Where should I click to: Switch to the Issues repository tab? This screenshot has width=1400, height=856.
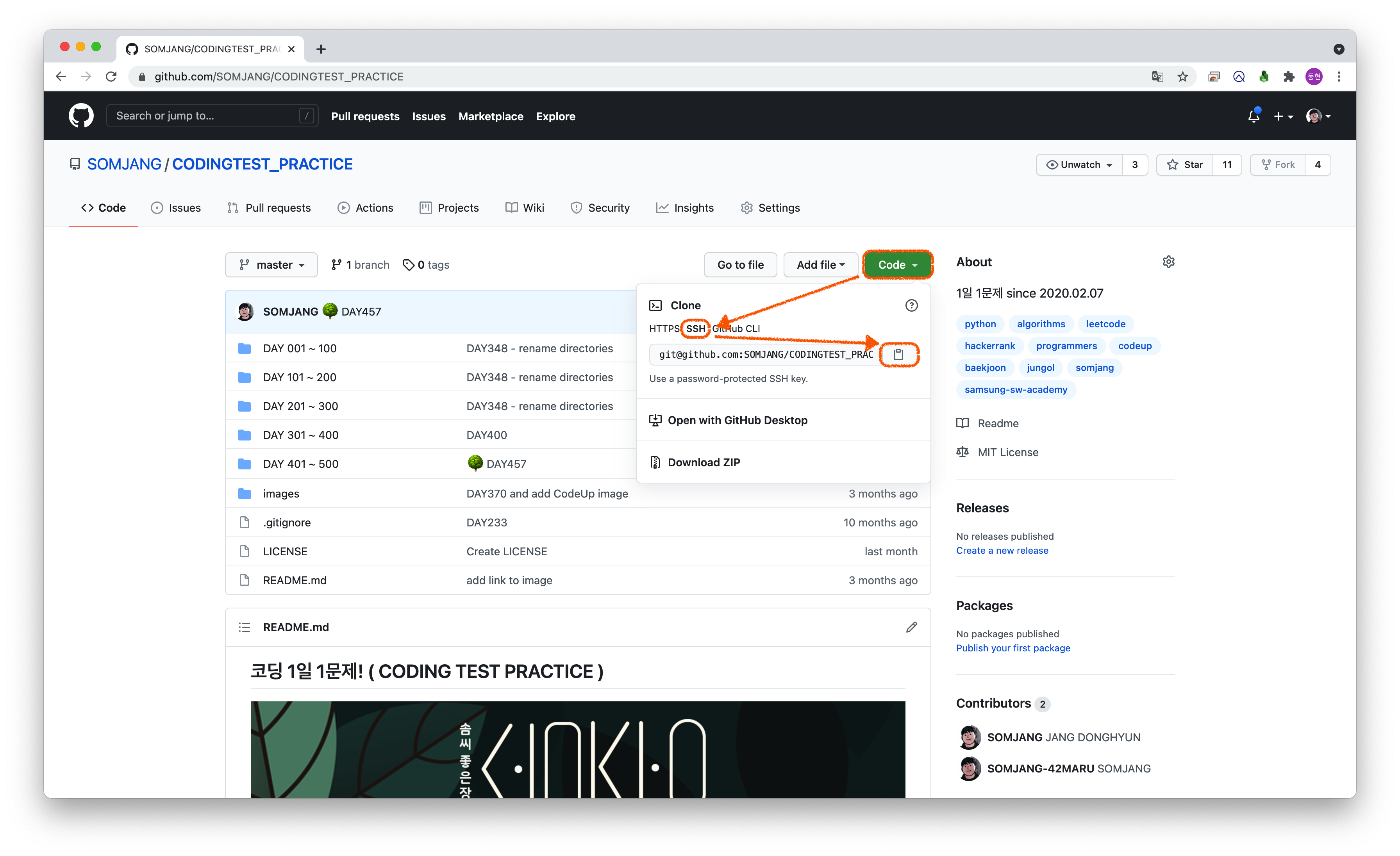point(175,208)
